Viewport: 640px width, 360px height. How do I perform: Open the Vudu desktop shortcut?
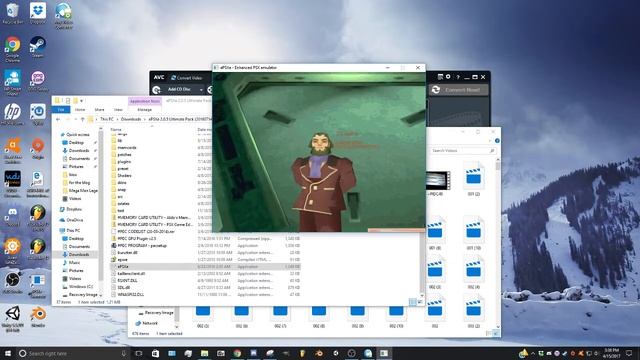(x=12, y=183)
